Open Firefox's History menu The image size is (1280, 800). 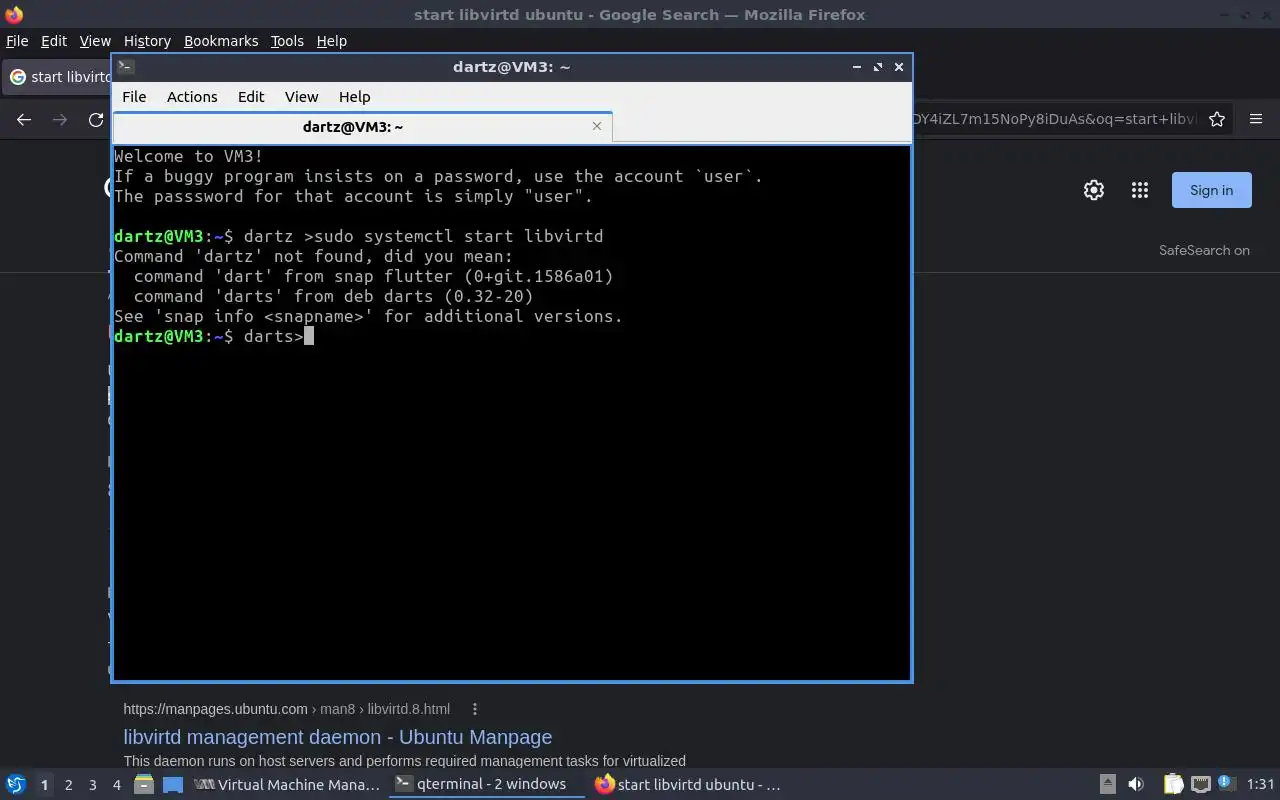pos(147,41)
